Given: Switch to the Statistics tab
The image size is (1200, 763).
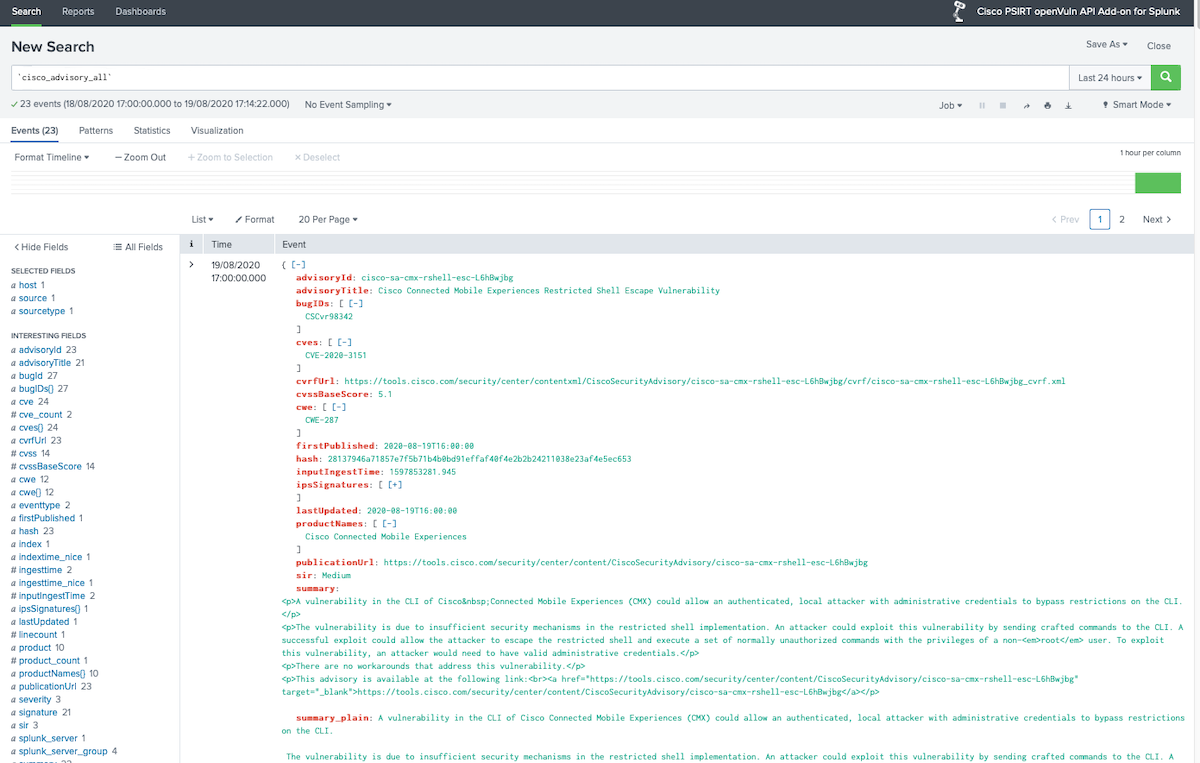Looking at the screenshot, I should point(152,131).
